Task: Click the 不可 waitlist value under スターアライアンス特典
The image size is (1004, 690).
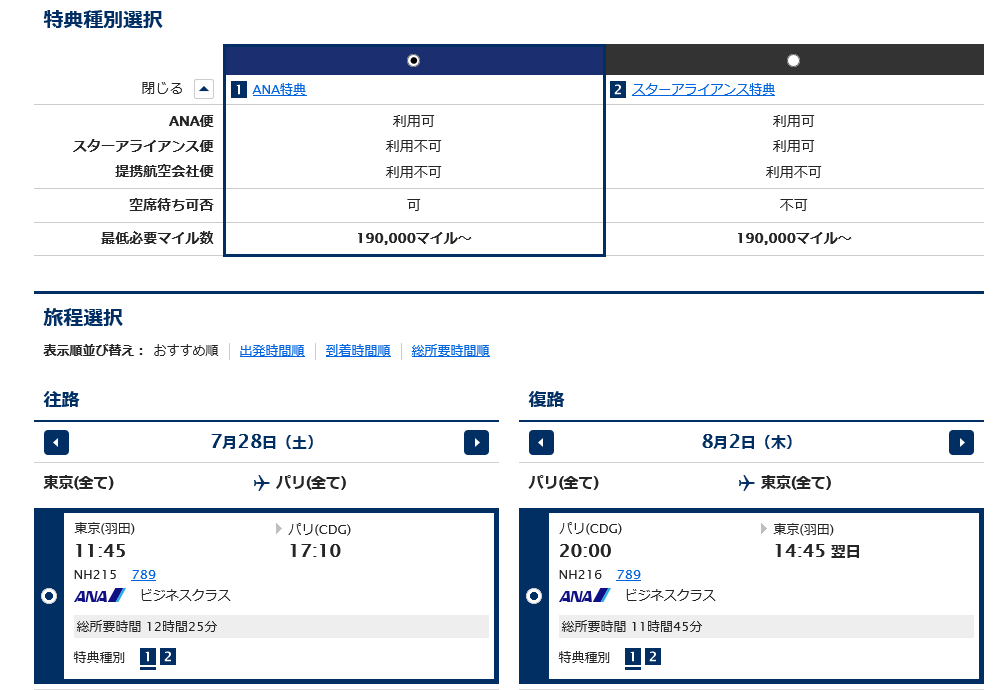Action: [793, 205]
